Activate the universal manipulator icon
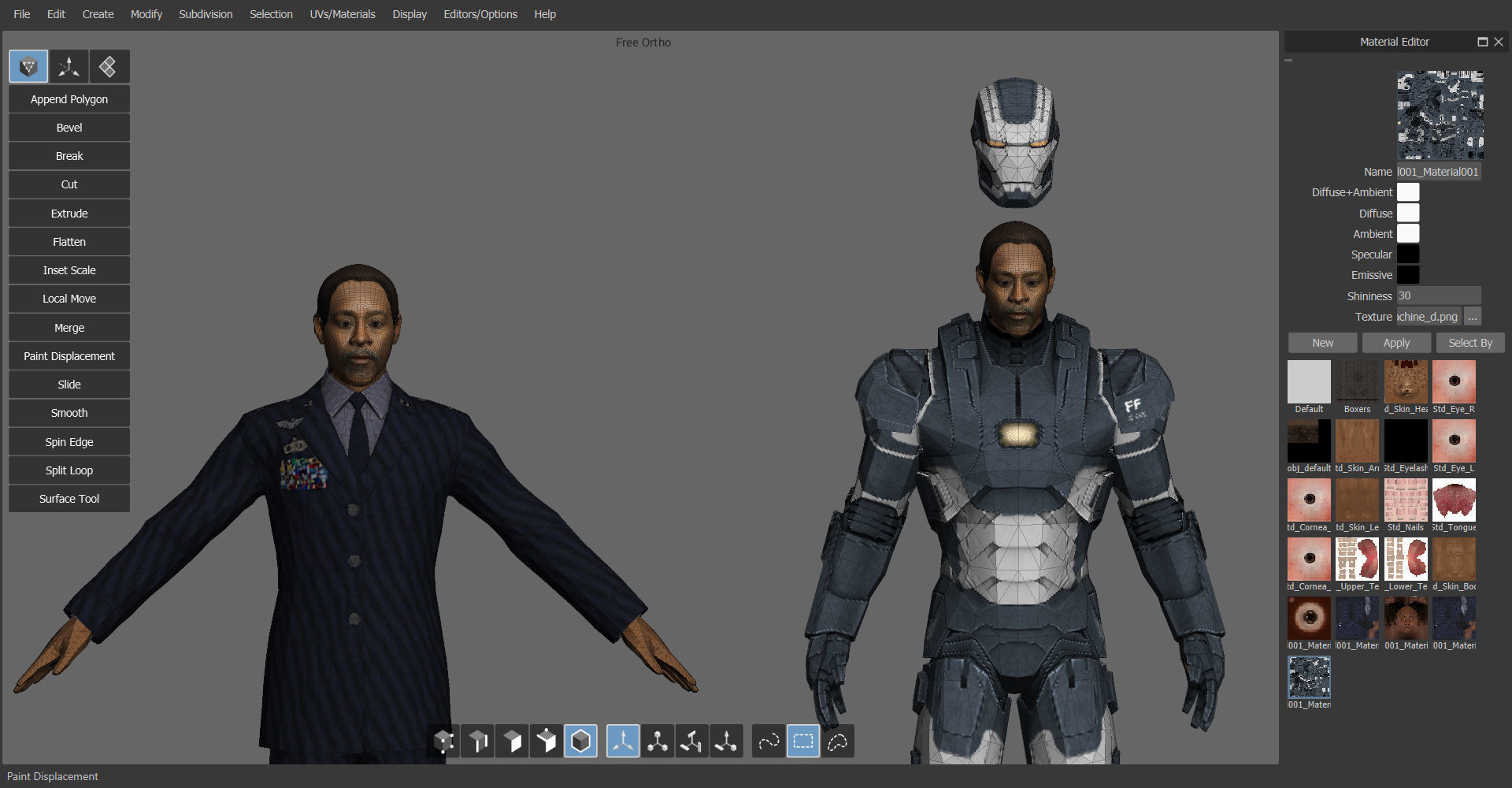This screenshot has height=788, width=1512. pyautogui.click(x=726, y=742)
